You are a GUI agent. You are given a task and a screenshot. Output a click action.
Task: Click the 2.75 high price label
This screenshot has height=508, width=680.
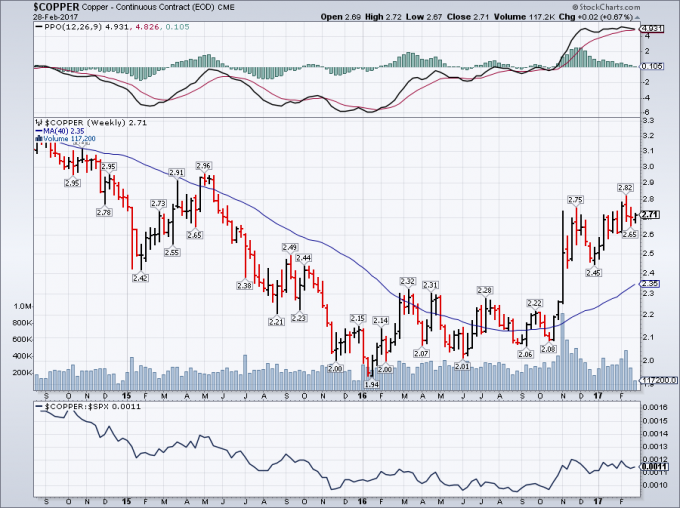point(575,200)
